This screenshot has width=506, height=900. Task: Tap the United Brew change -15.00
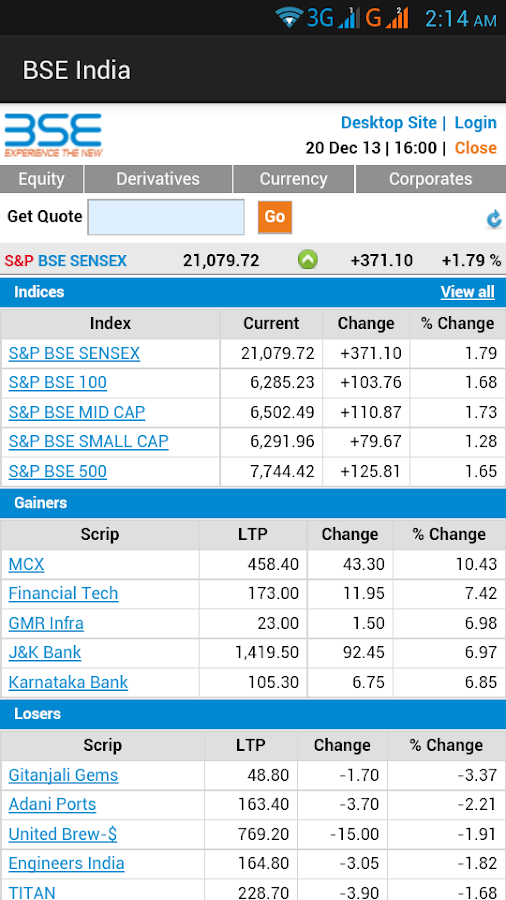[355, 835]
